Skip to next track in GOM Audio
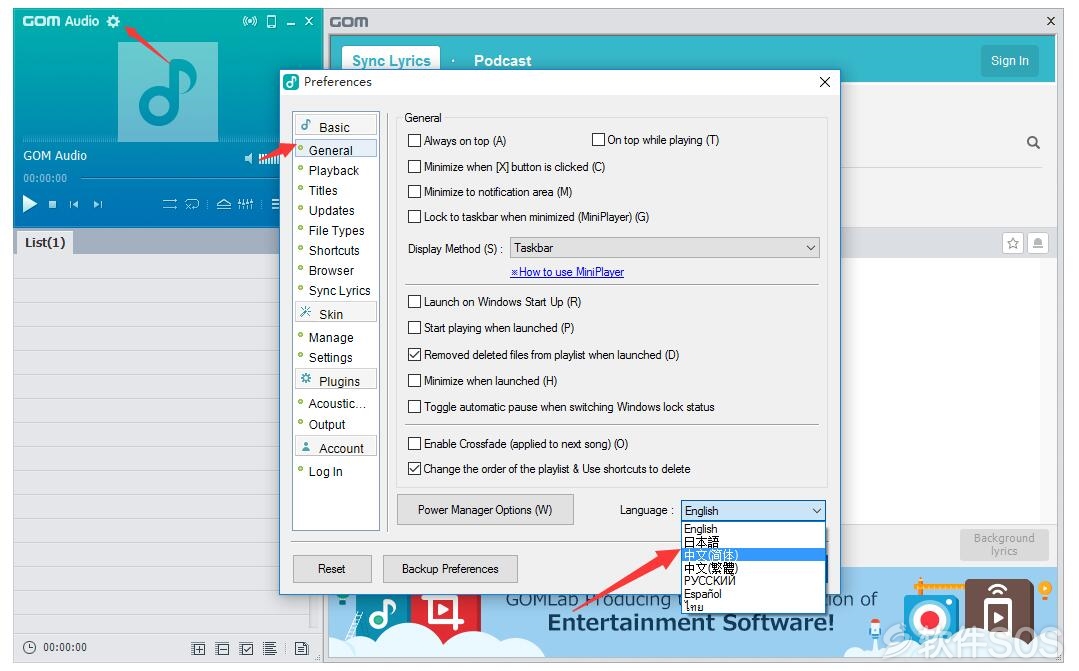Viewport: 1079px width, 671px height. coord(98,204)
